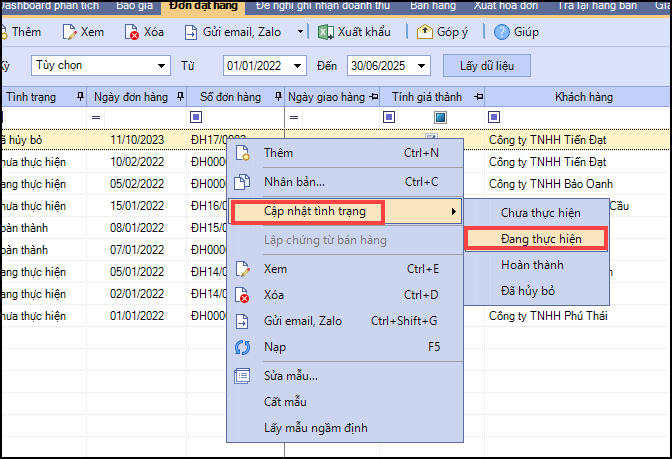672x459 pixels.
Task: Click the Xóa delete icon in toolbar
Action: click(x=132, y=32)
